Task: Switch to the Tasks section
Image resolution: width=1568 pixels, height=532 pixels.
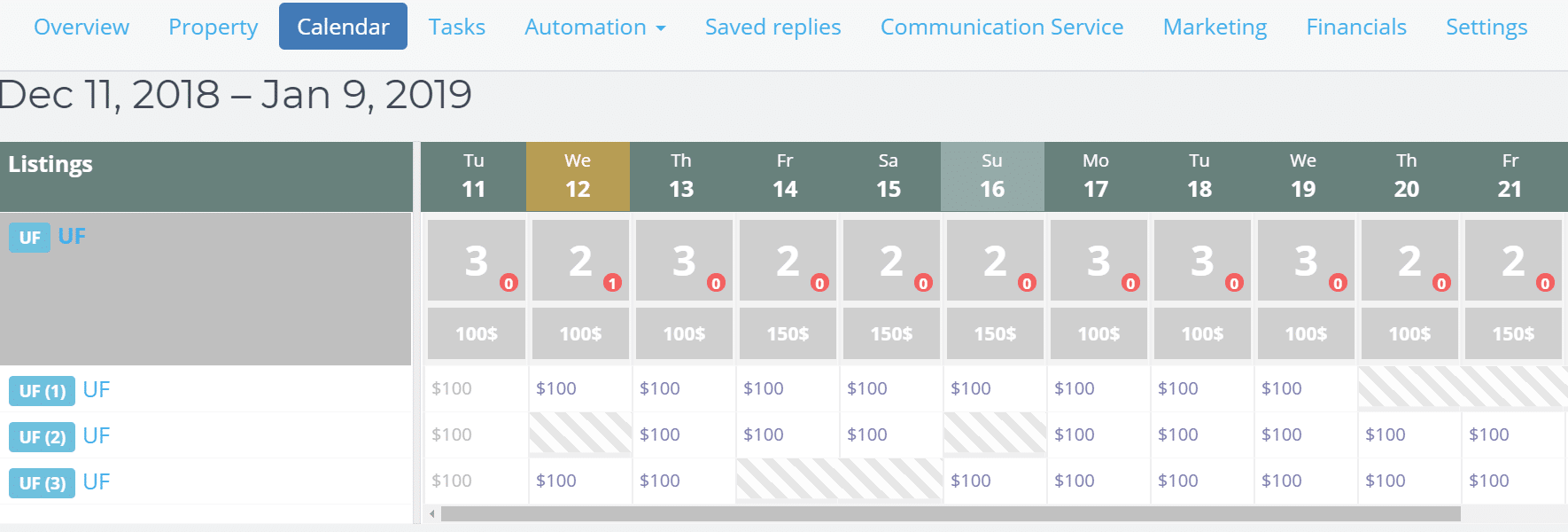Action: [456, 27]
